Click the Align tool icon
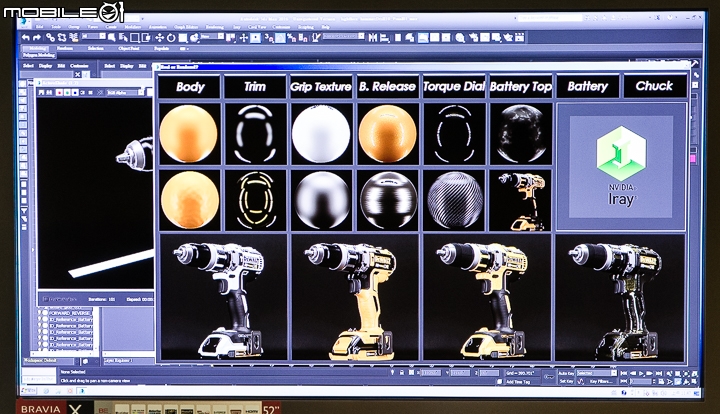This screenshot has height=414, width=720. pos(384,38)
